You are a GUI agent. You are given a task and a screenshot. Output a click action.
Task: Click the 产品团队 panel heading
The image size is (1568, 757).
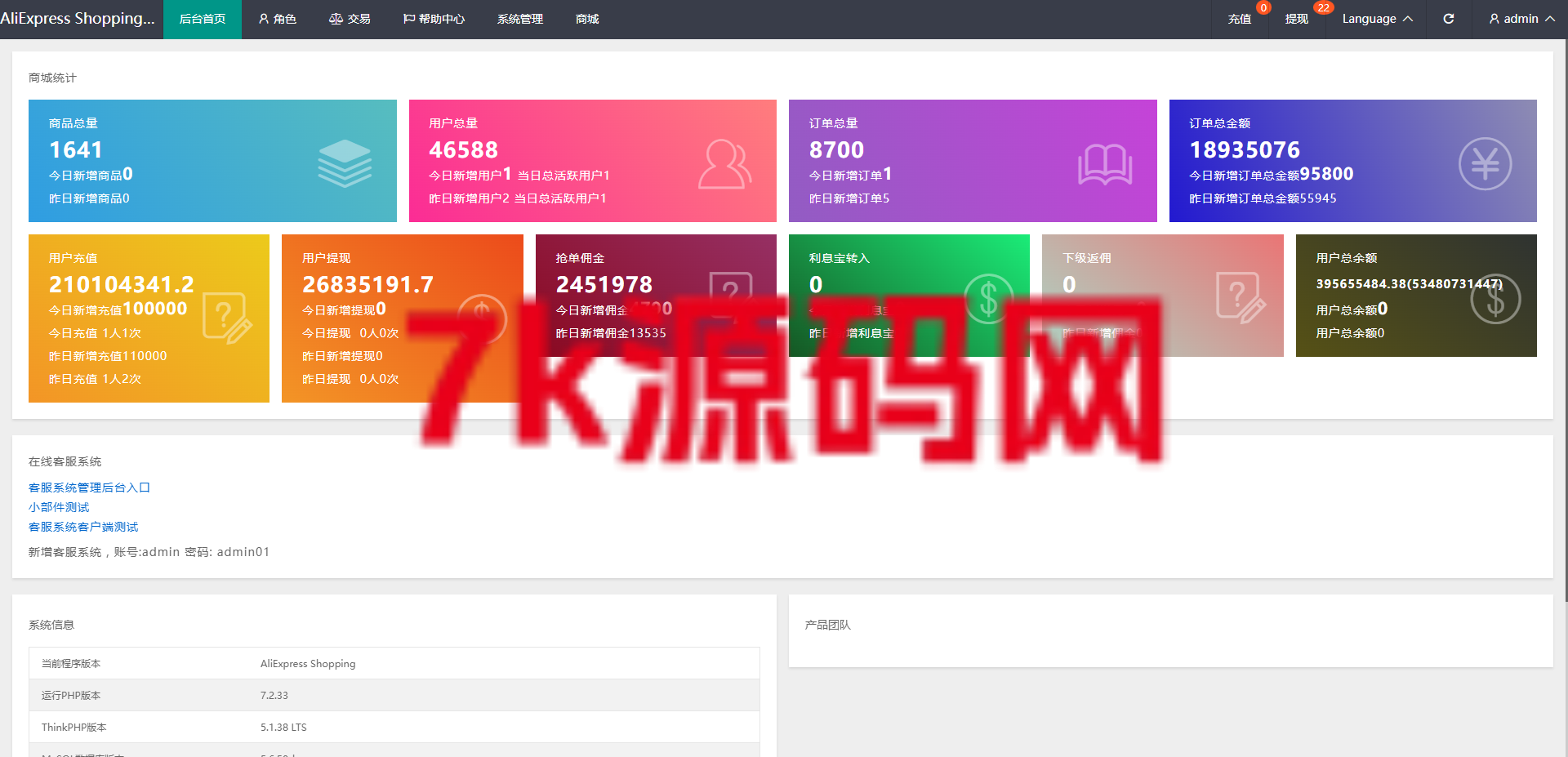pos(827,625)
